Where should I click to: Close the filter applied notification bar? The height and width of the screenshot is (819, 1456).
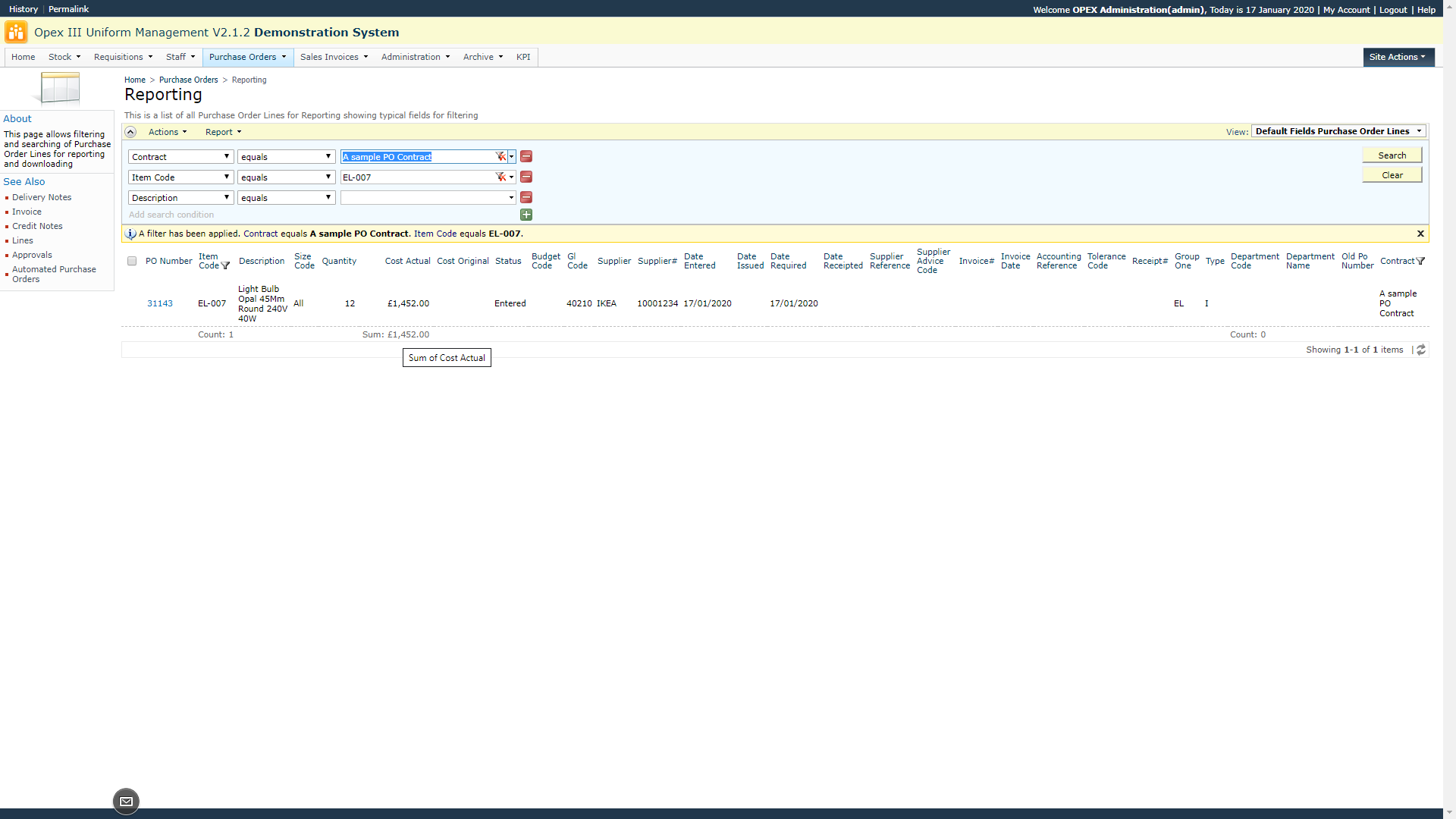pyautogui.click(x=1420, y=234)
